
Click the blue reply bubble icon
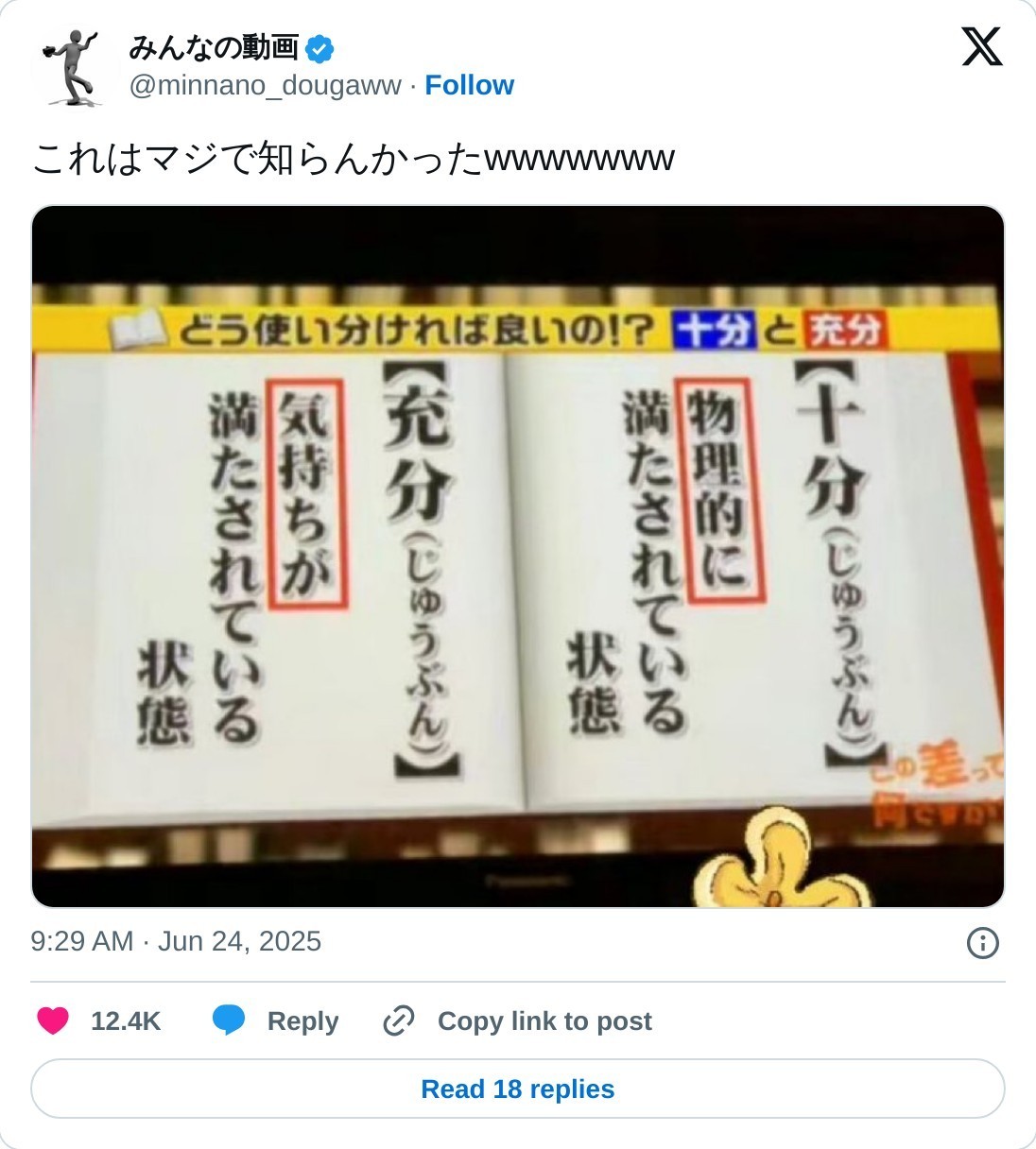[229, 1020]
